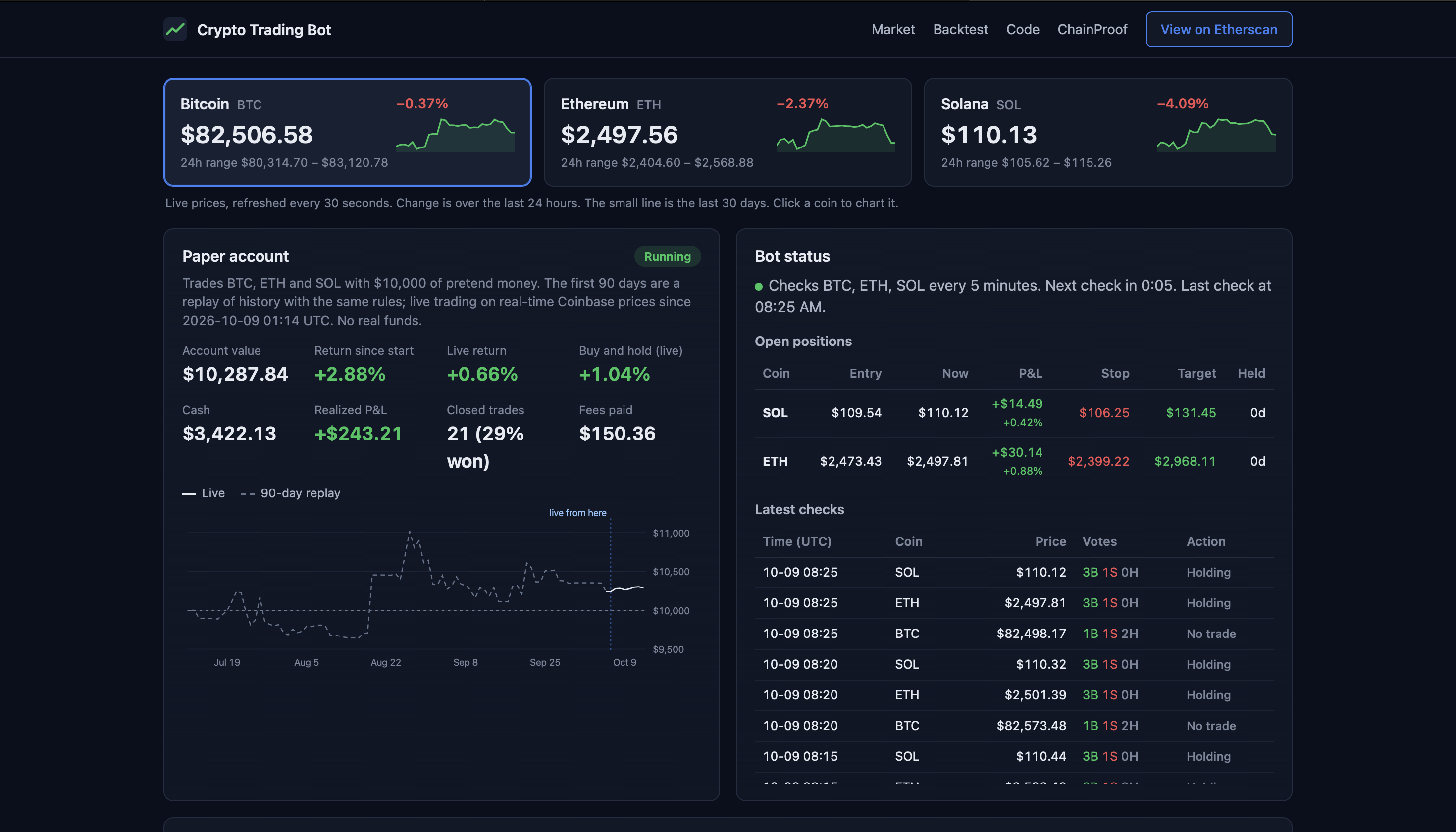Click the Solana 30-day sparkline

[x=1216, y=135]
